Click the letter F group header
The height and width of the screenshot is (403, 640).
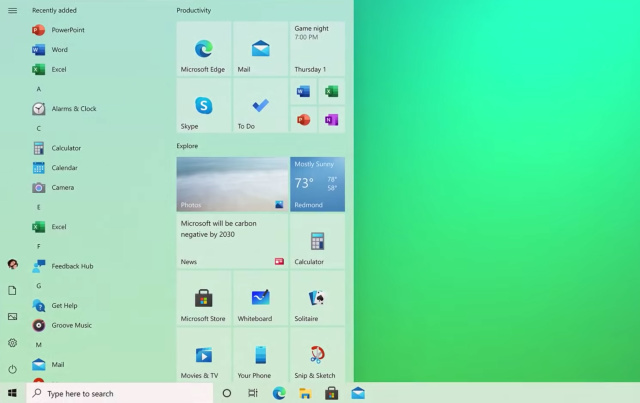(x=39, y=246)
